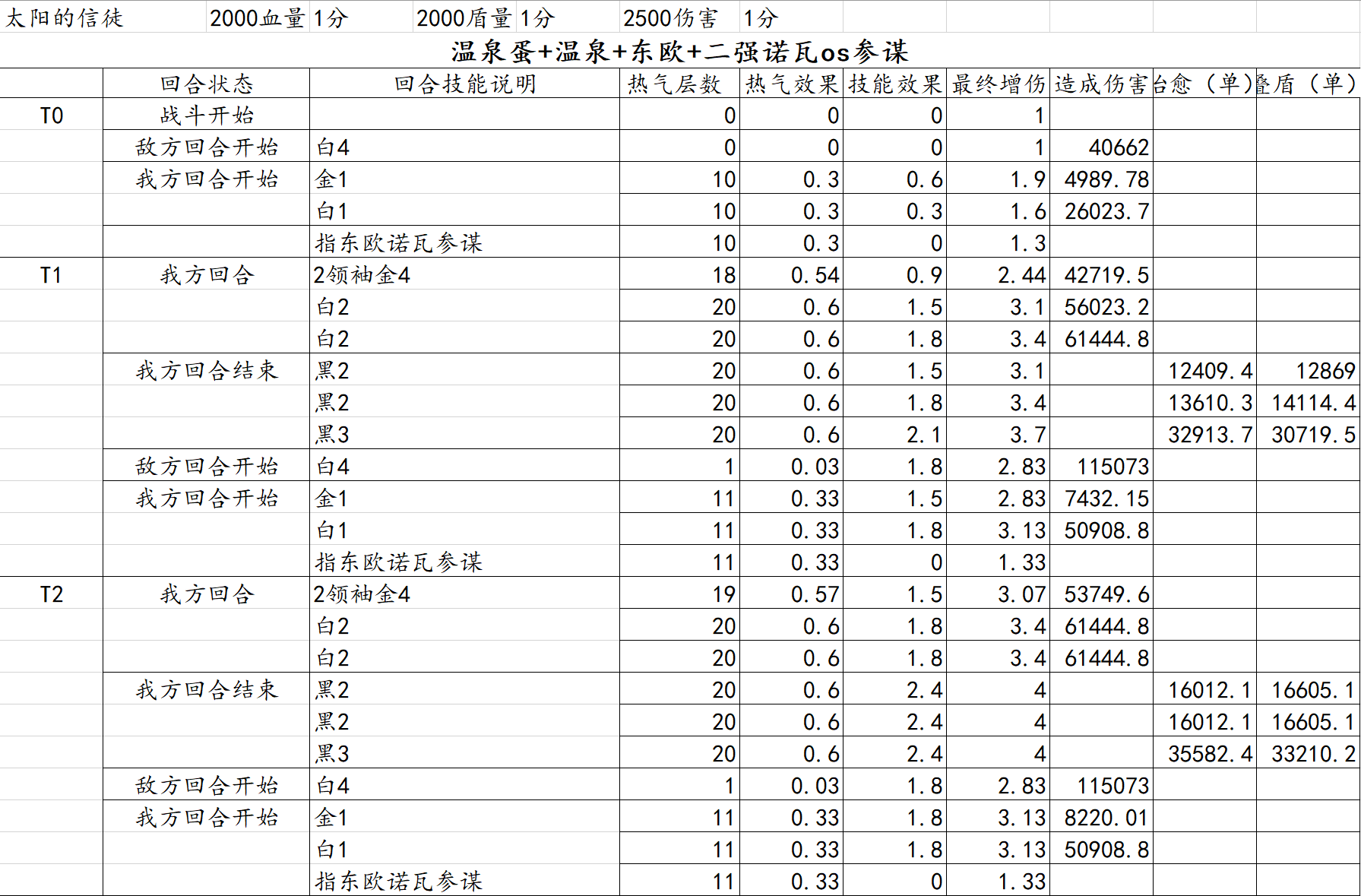Select the T0 row label

(51, 116)
